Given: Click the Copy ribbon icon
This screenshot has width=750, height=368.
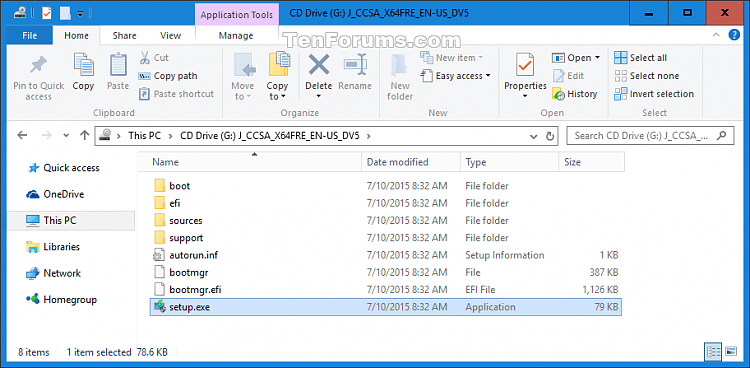Looking at the screenshot, I should pyautogui.click(x=83, y=64).
